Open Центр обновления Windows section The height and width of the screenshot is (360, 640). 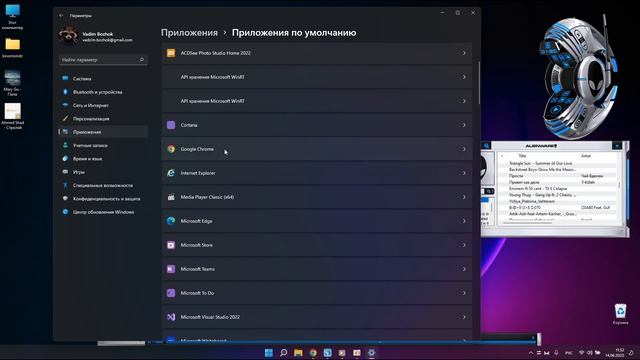(x=103, y=212)
